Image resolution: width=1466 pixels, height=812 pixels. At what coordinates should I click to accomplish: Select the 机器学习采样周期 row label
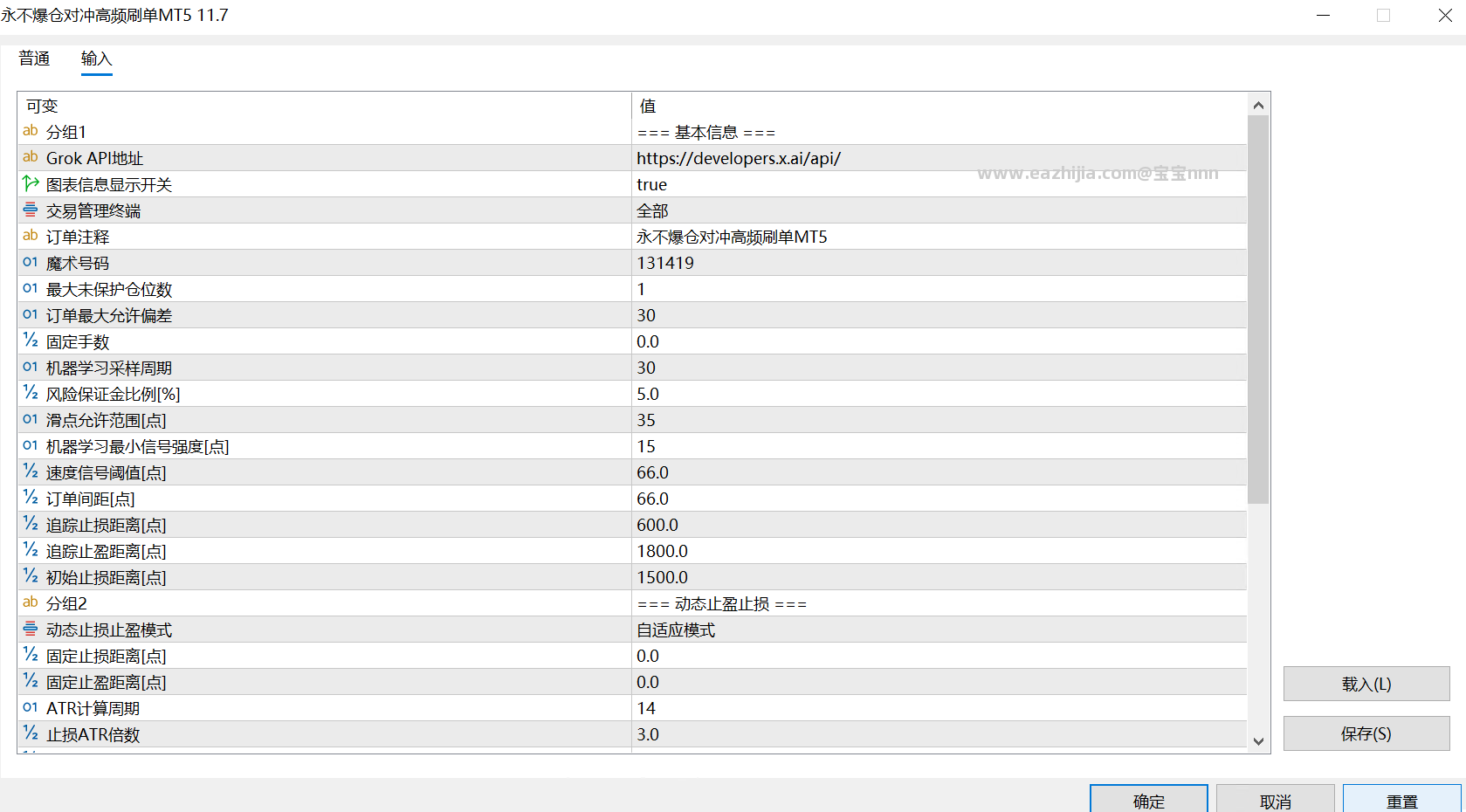(109, 368)
